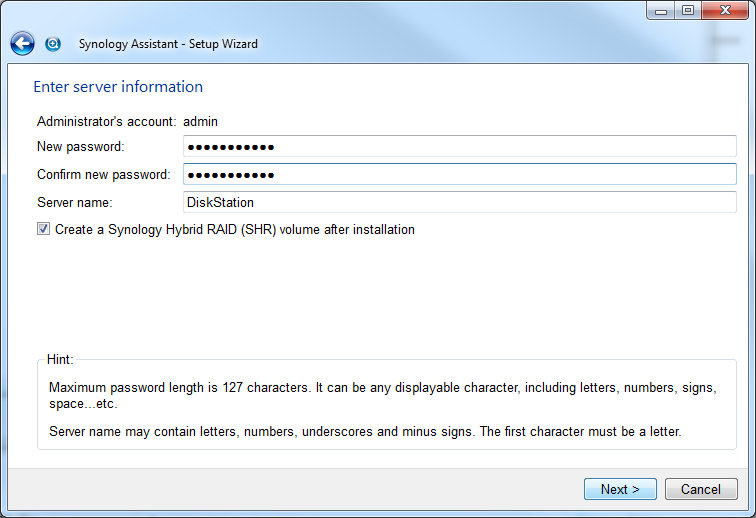Click the Server name label

pyautogui.click(x=75, y=203)
